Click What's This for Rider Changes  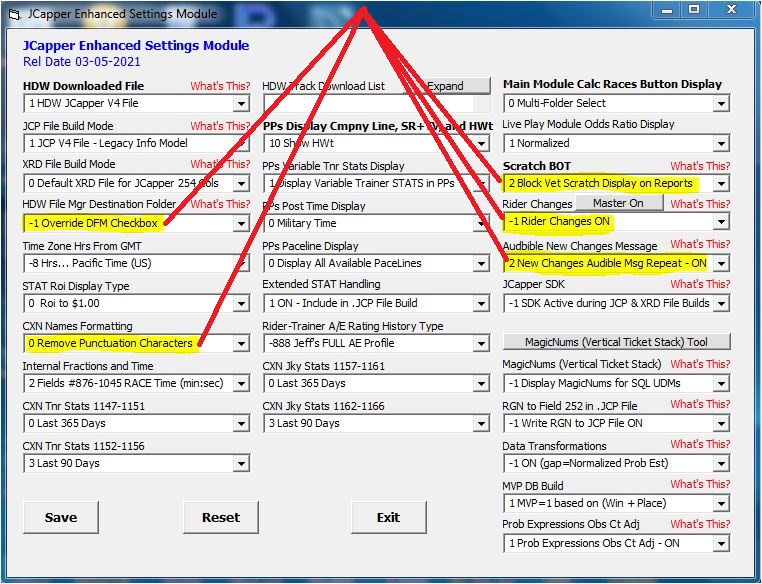pyautogui.click(x=700, y=204)
